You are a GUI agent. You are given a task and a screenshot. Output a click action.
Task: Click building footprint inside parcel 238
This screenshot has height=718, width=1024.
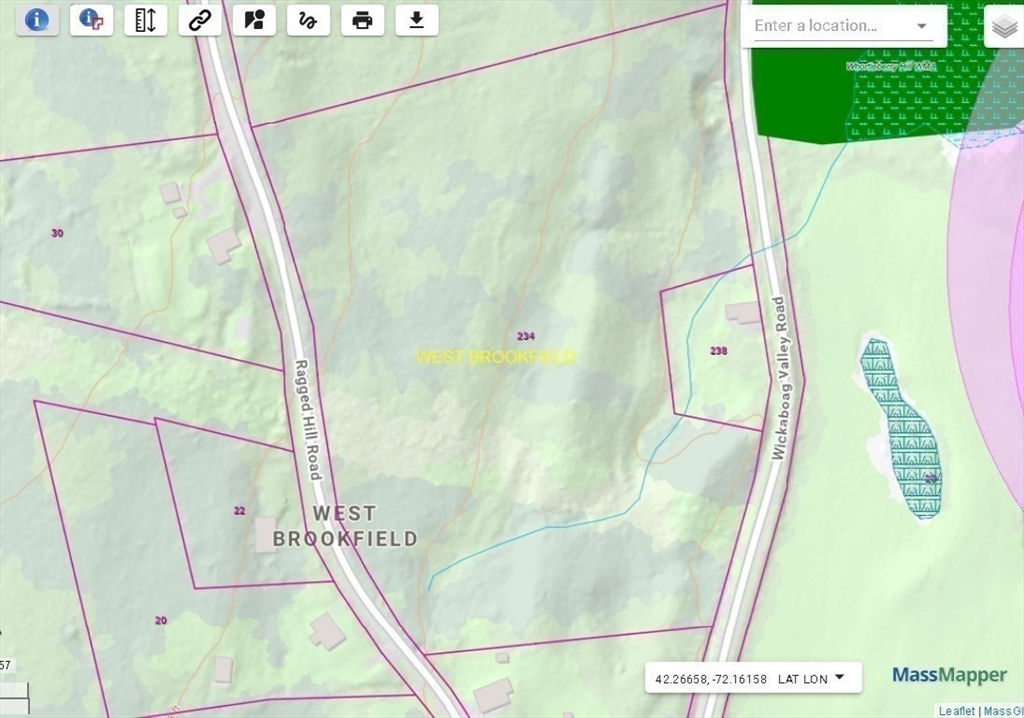pyautogui.click(x=743, y=313)
